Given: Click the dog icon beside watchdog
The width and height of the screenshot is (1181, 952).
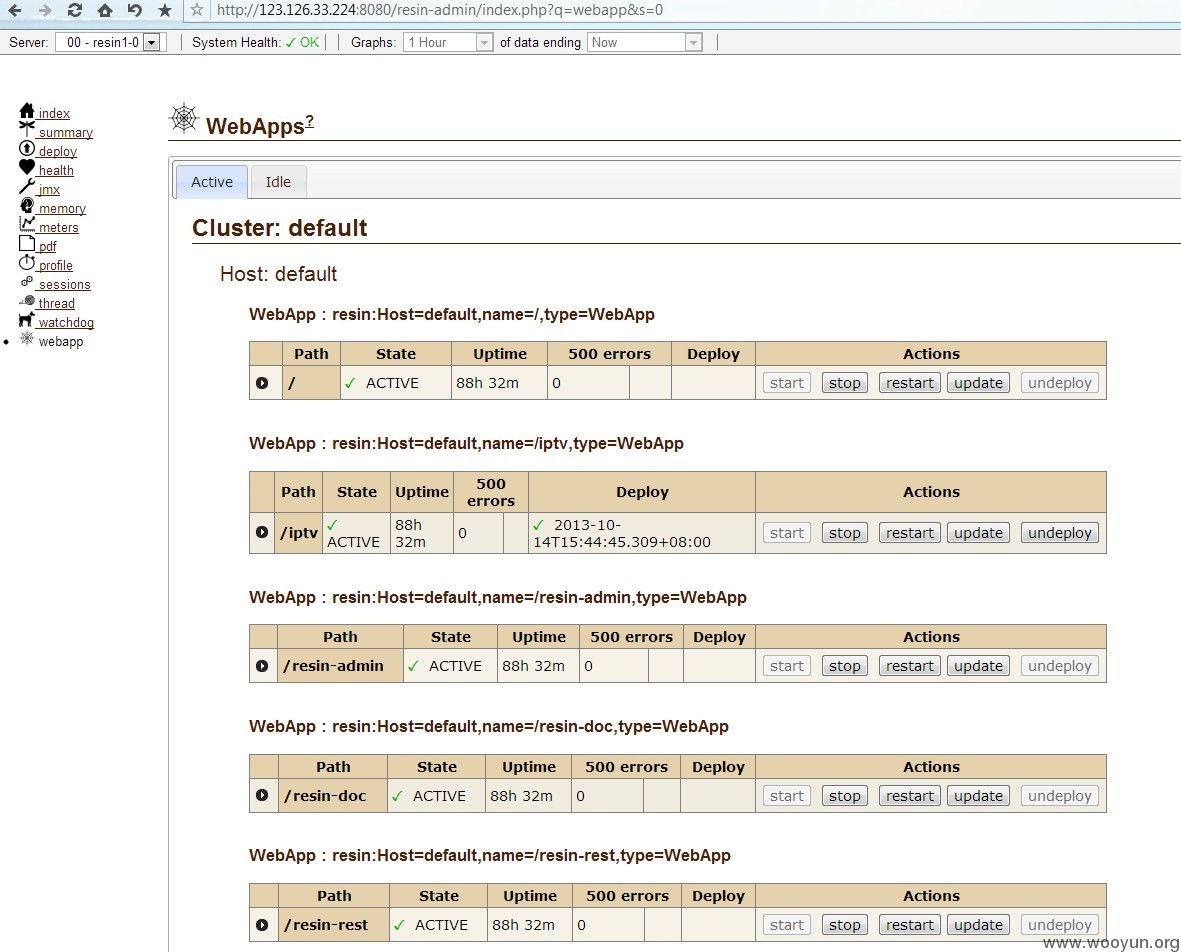Looking at the screenshot, I should coord(27,319).
